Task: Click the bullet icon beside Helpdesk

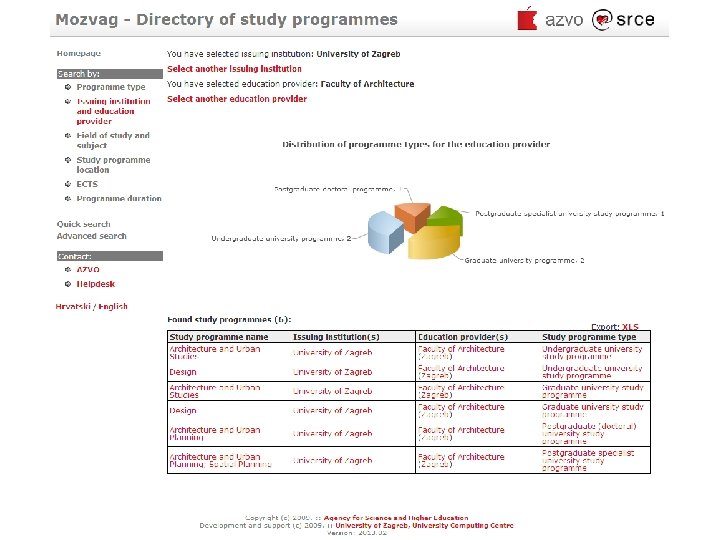Action: click(68, 284)
